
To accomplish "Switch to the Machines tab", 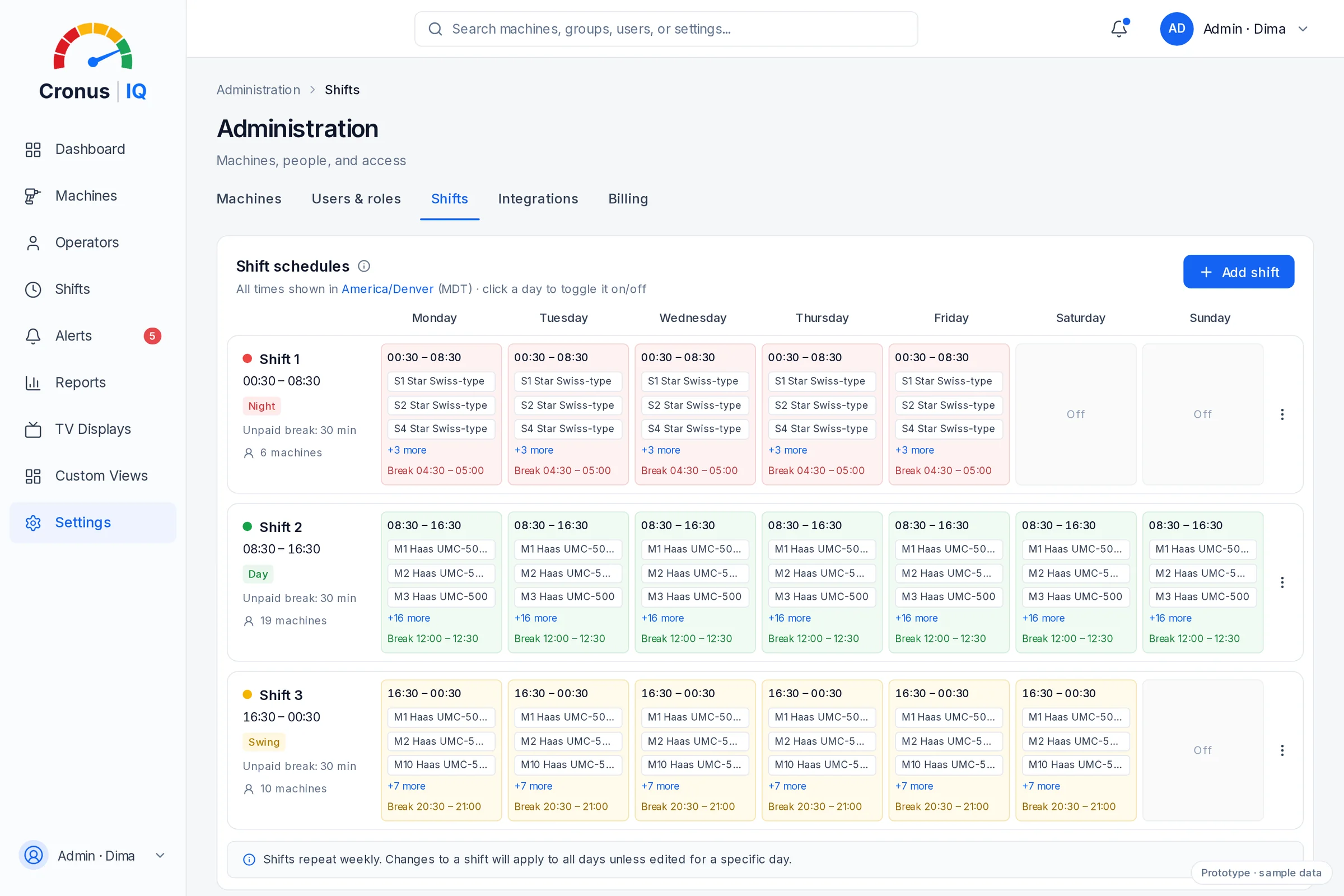I will pos(249,199).
